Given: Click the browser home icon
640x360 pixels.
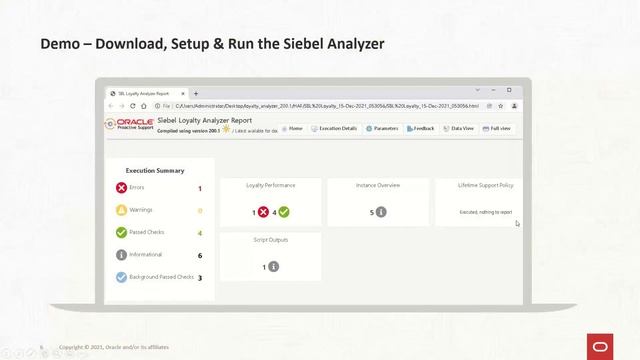Looking at the screenshot, I should (144, 106).
